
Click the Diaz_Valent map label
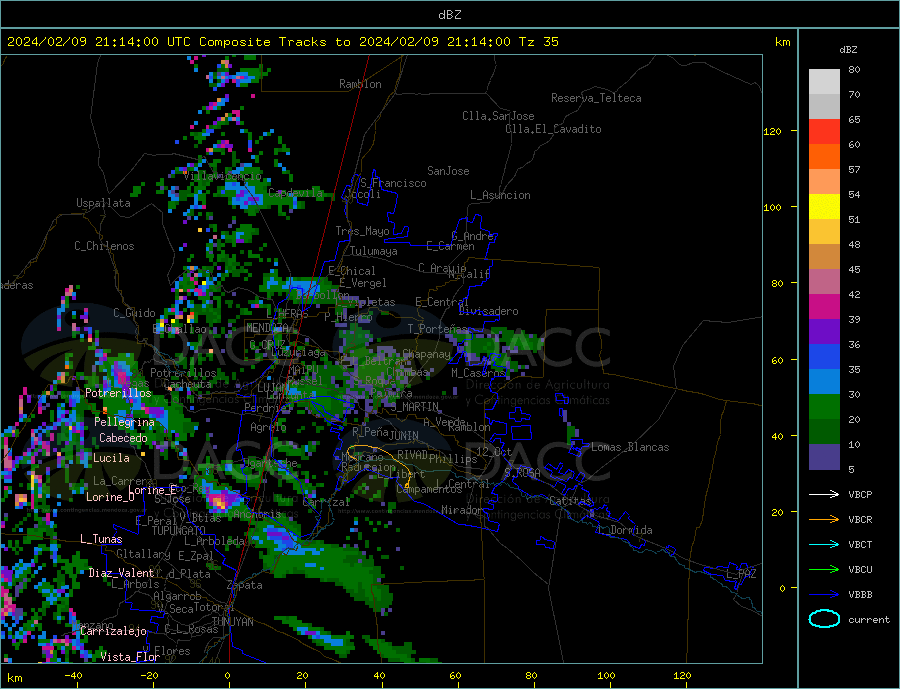pos(121,573)
